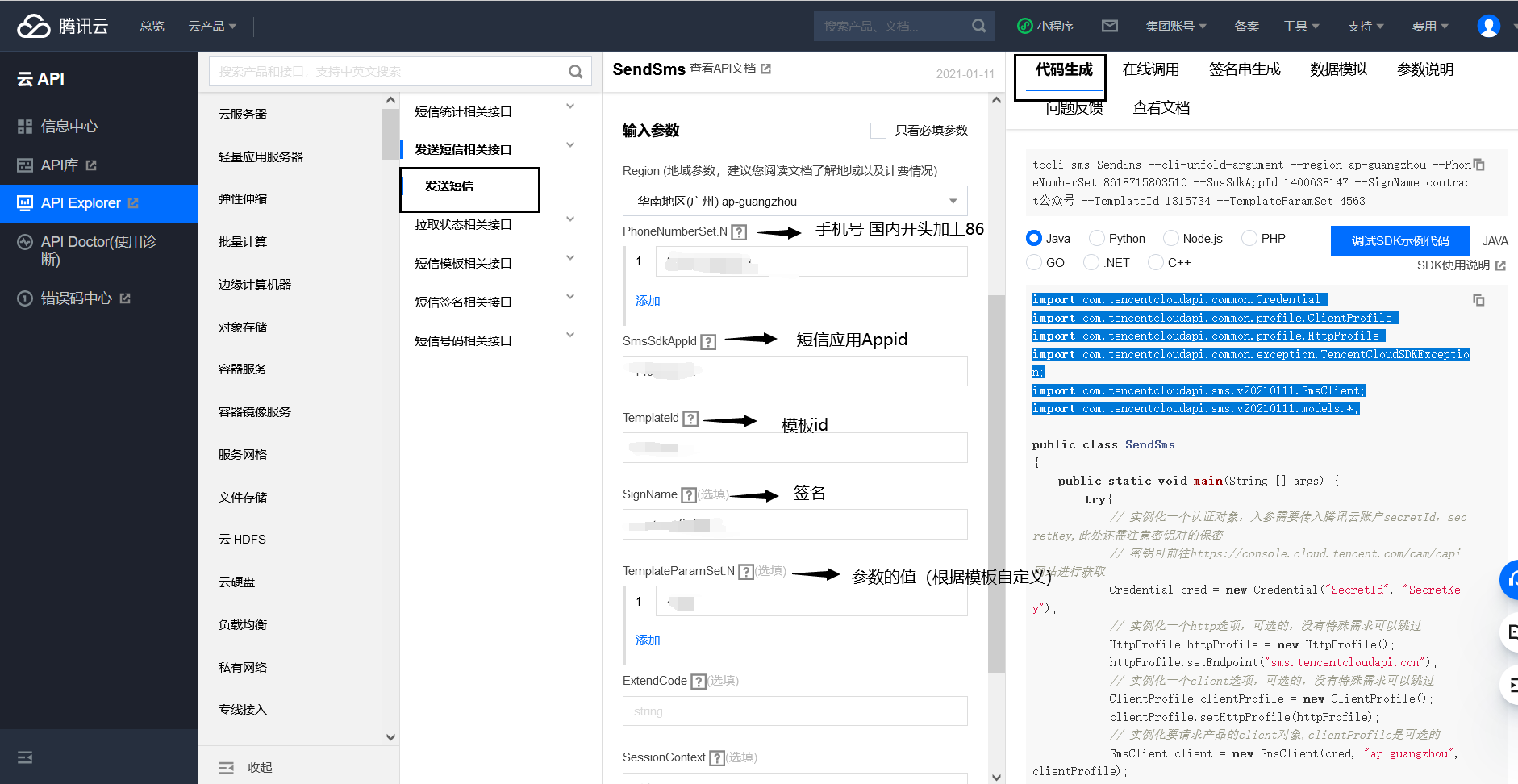Open 备案 in top navigation
Viewport: 1518px width, 784px height.
point(1246,26)
